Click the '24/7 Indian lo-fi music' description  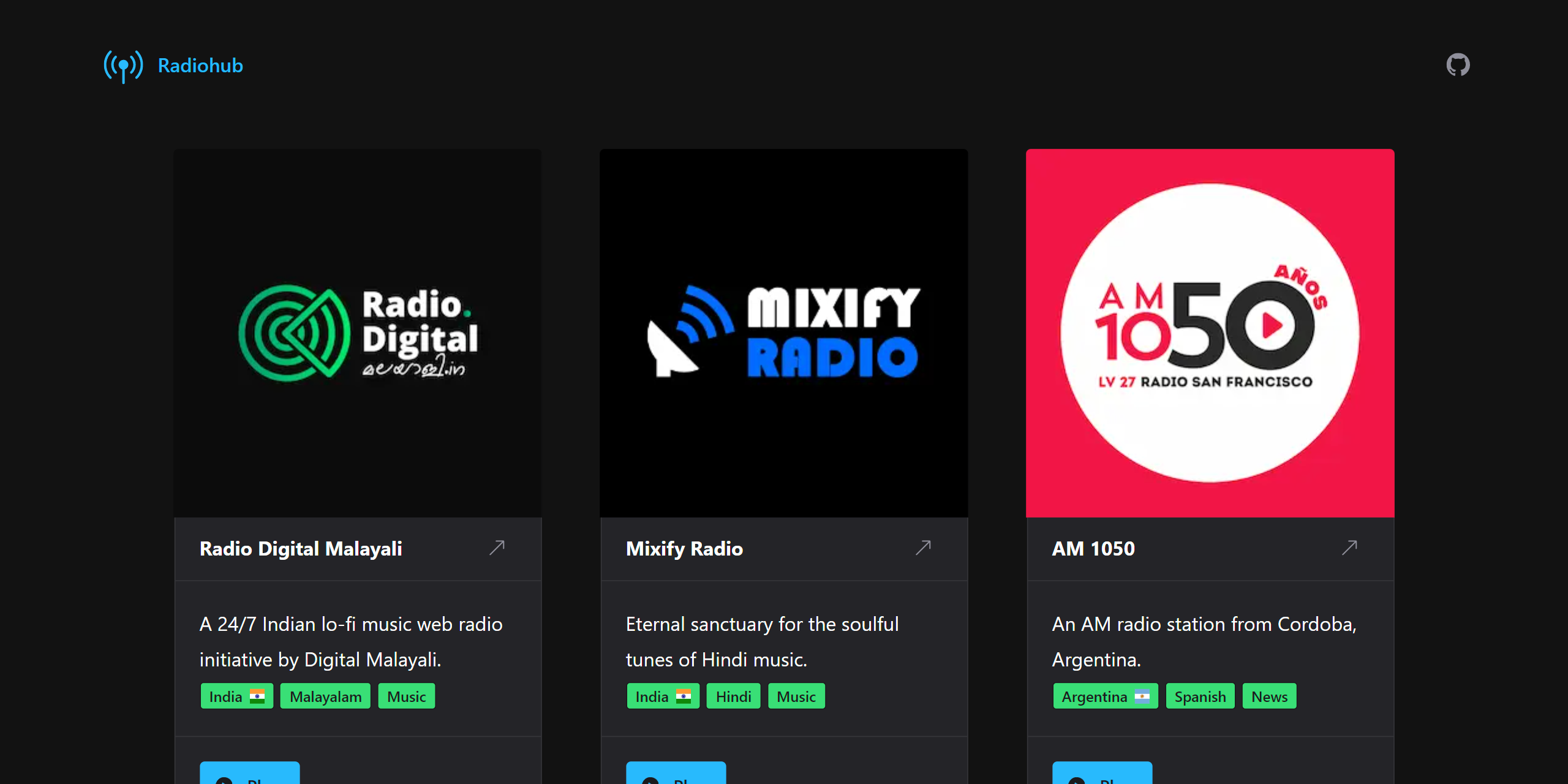point(351,642)
